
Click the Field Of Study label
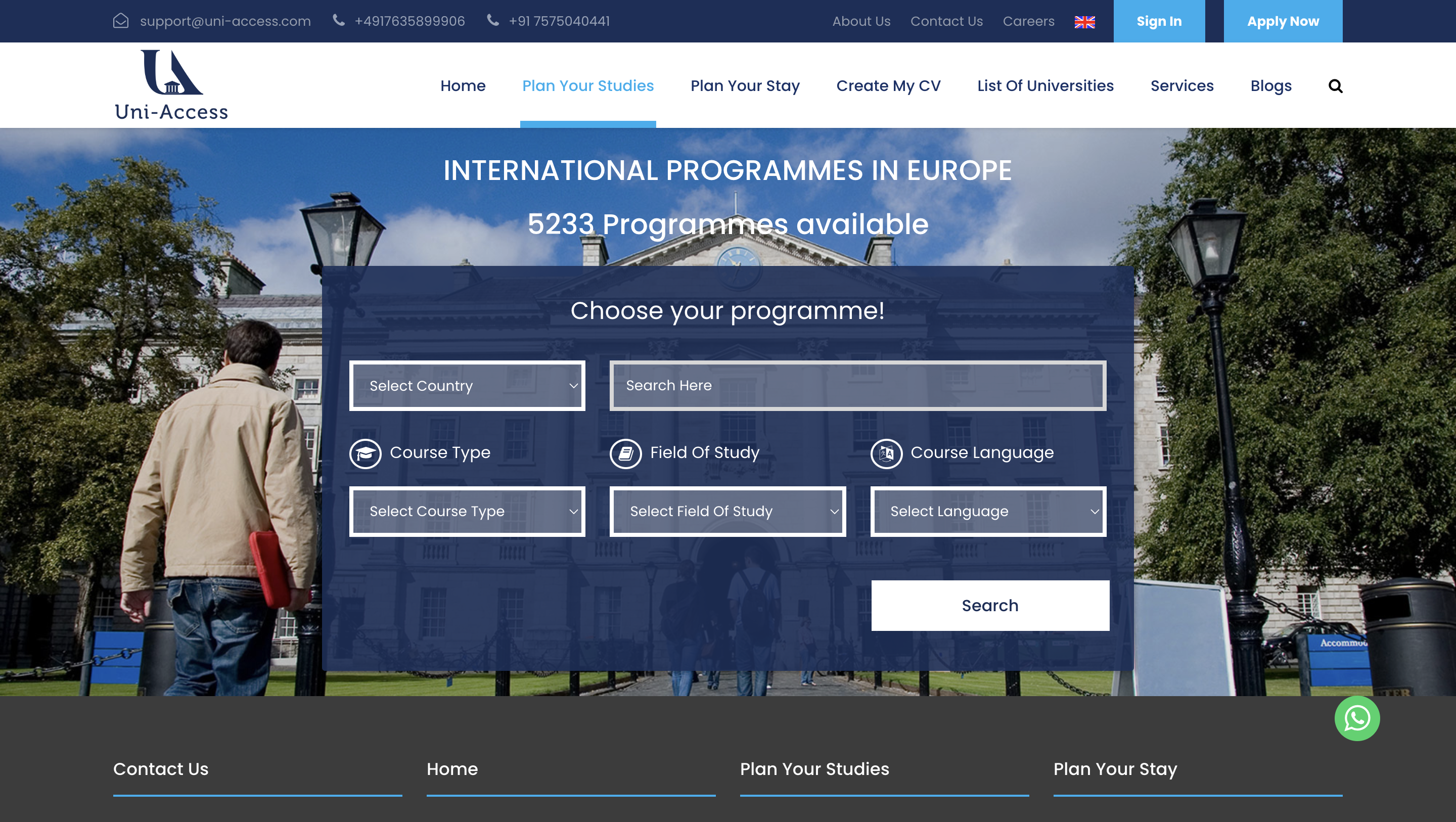(704, 452)
